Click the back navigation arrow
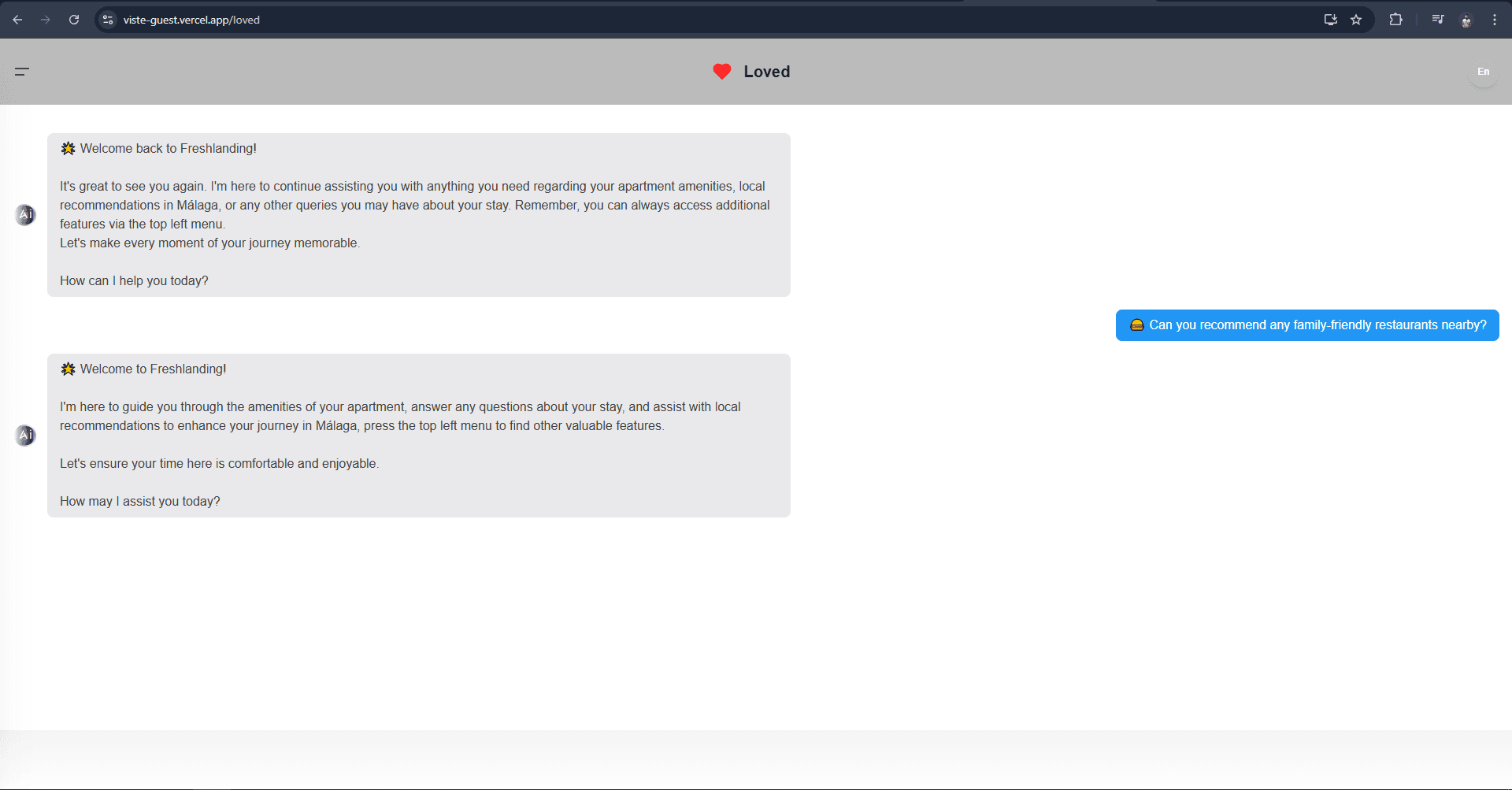 [x=17, y=20]
